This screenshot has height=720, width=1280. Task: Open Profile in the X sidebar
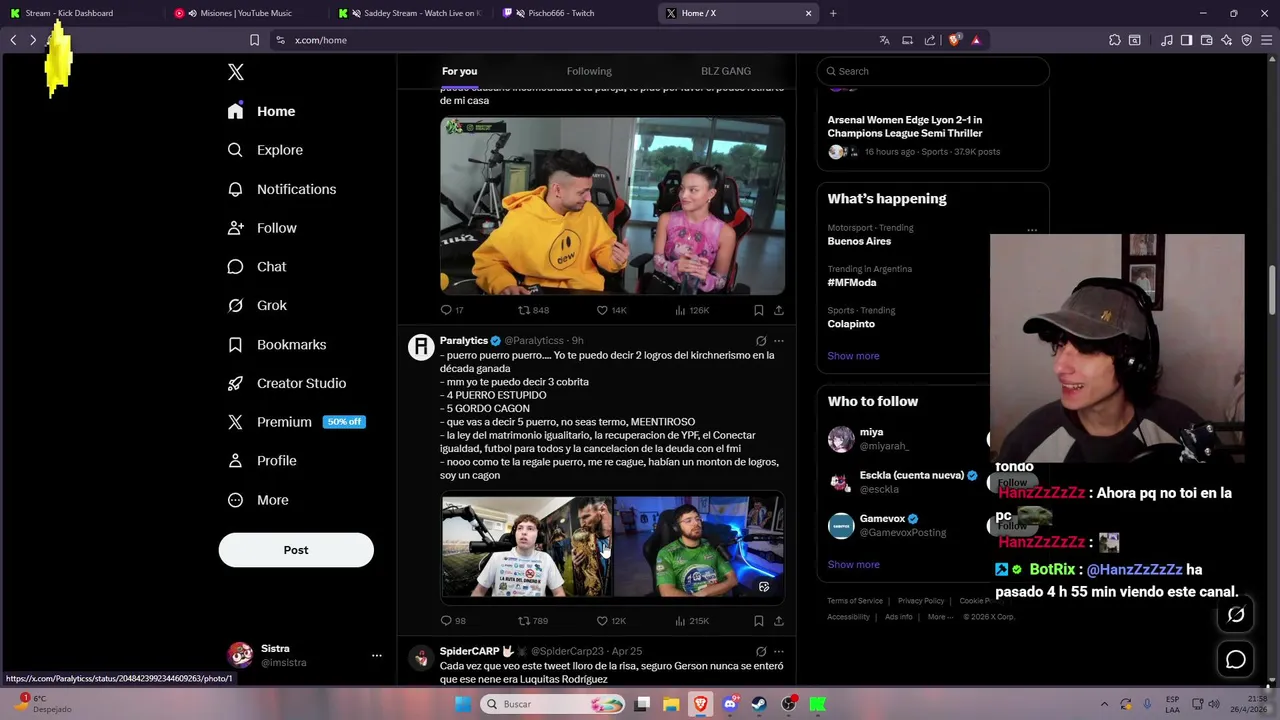pyautogui.click(x=262, y=461)
